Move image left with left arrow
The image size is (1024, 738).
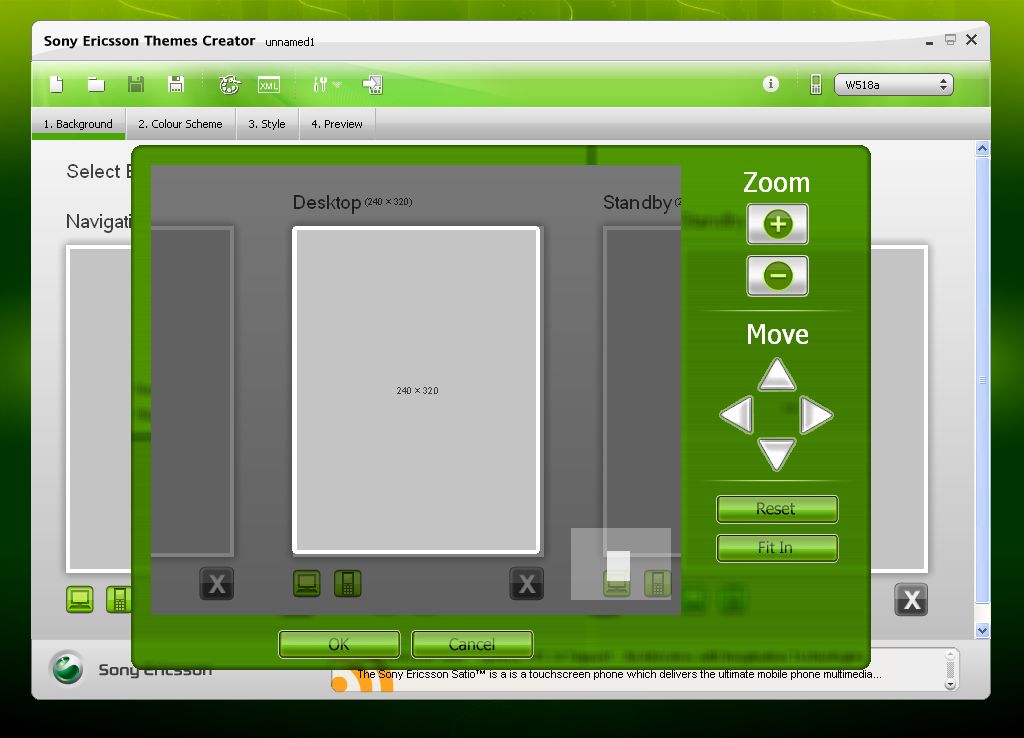click(x=737, y=415)
